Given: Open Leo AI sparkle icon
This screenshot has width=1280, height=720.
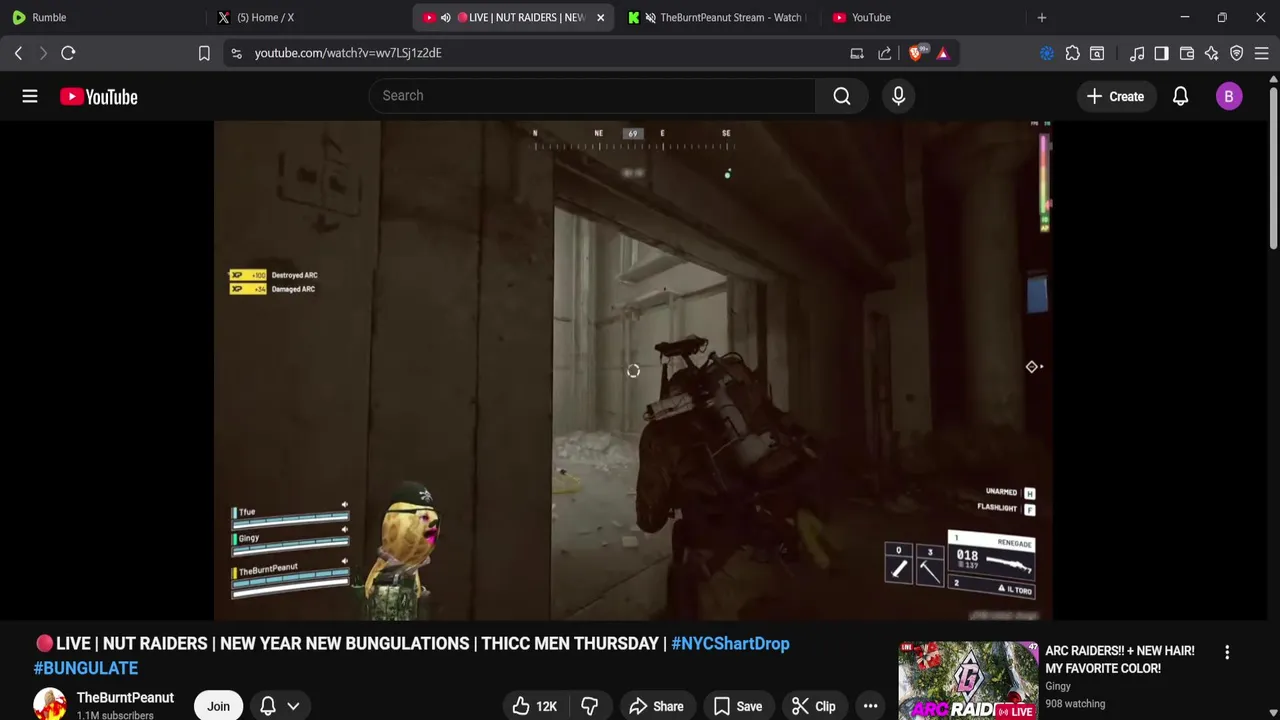Looking at the screenshot, I should pyautogui.click(x=1211, y=53).
